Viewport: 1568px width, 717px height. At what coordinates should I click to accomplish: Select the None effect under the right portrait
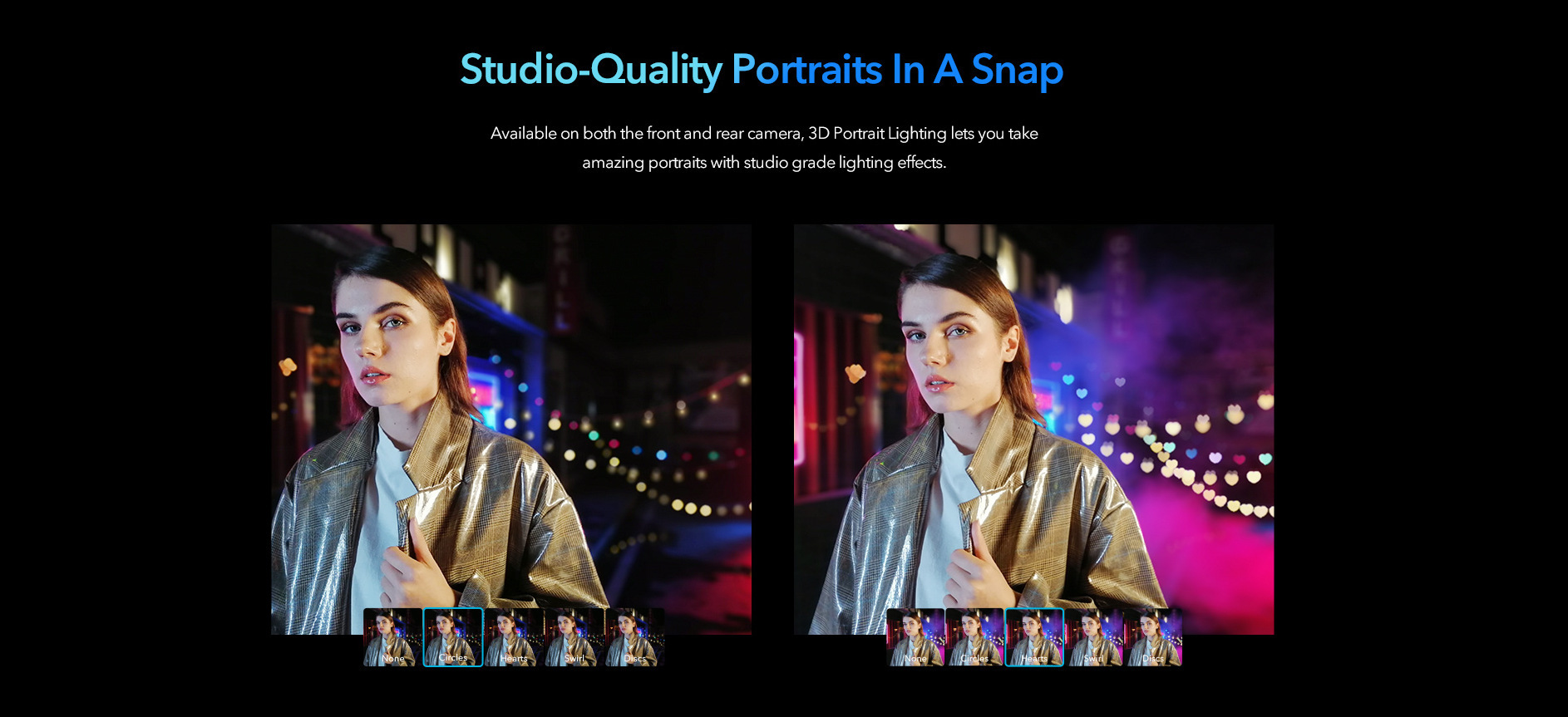click(x=915, y=637)
